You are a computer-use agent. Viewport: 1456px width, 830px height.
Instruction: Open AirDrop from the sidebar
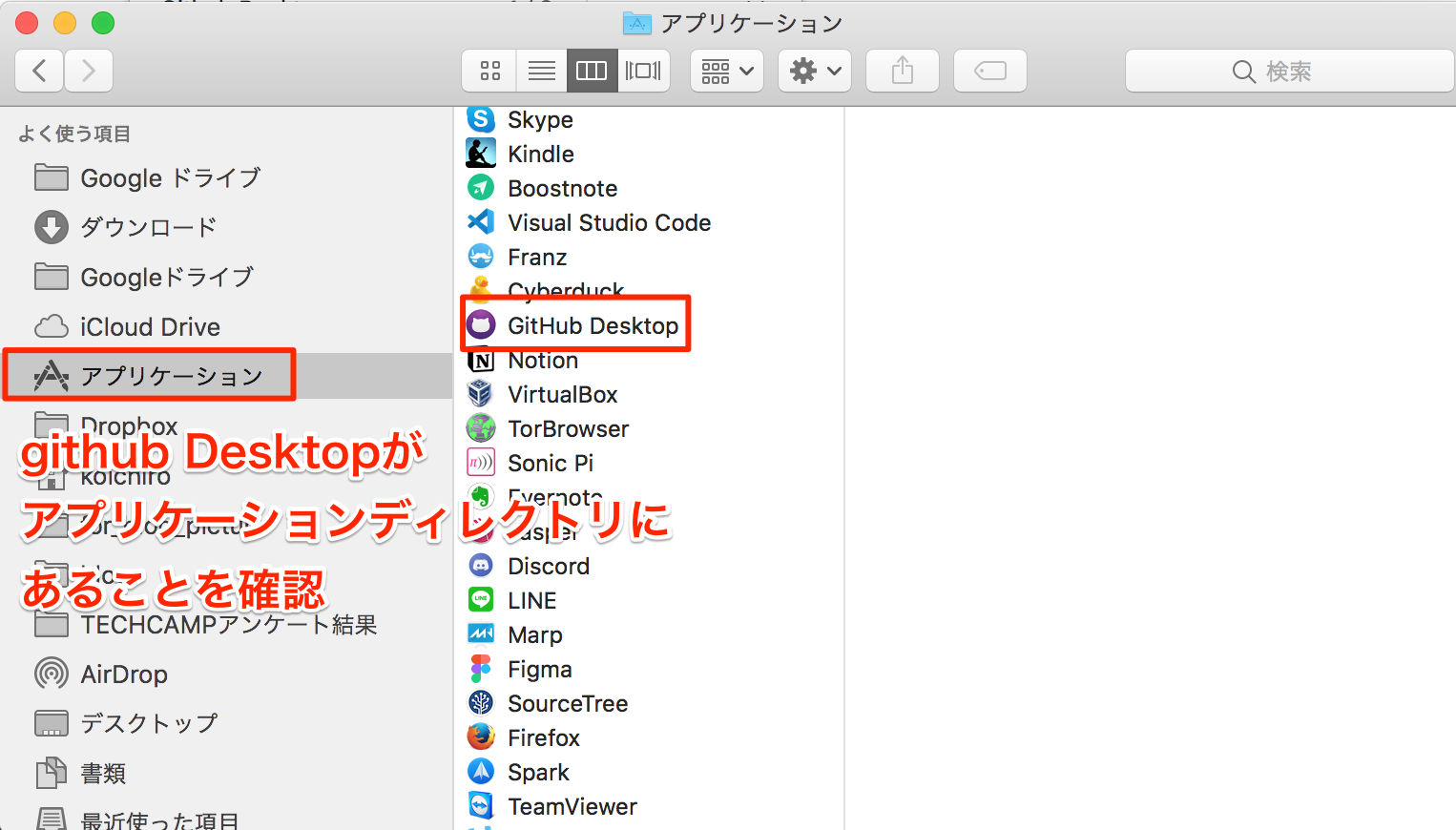(x=124, y=674)
